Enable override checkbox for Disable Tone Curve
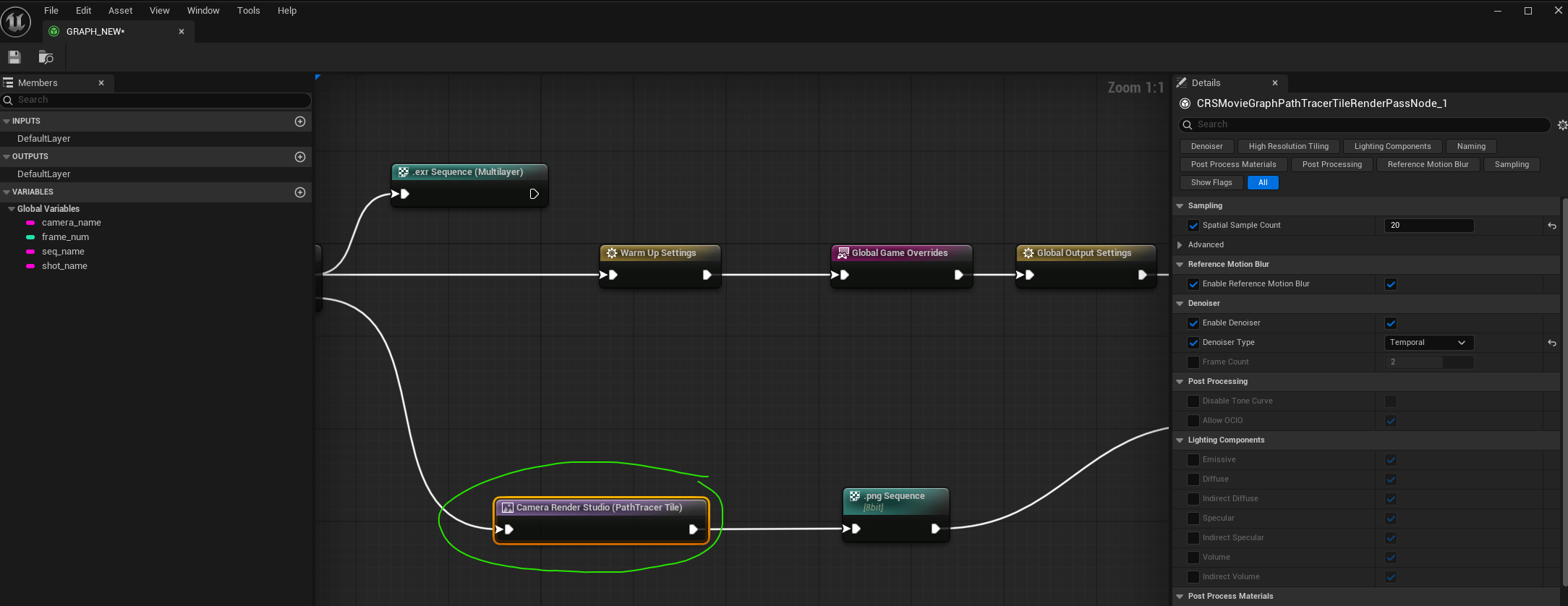Screen dimensions: 1568x606 (x=1193, y=401)
